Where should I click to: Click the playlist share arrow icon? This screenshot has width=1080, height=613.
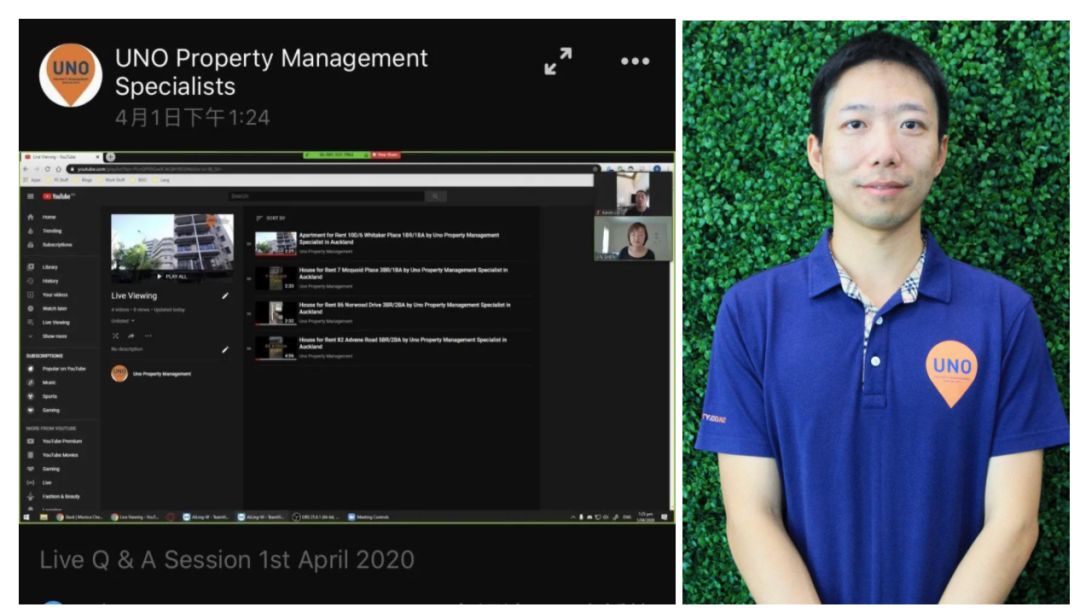131,336
